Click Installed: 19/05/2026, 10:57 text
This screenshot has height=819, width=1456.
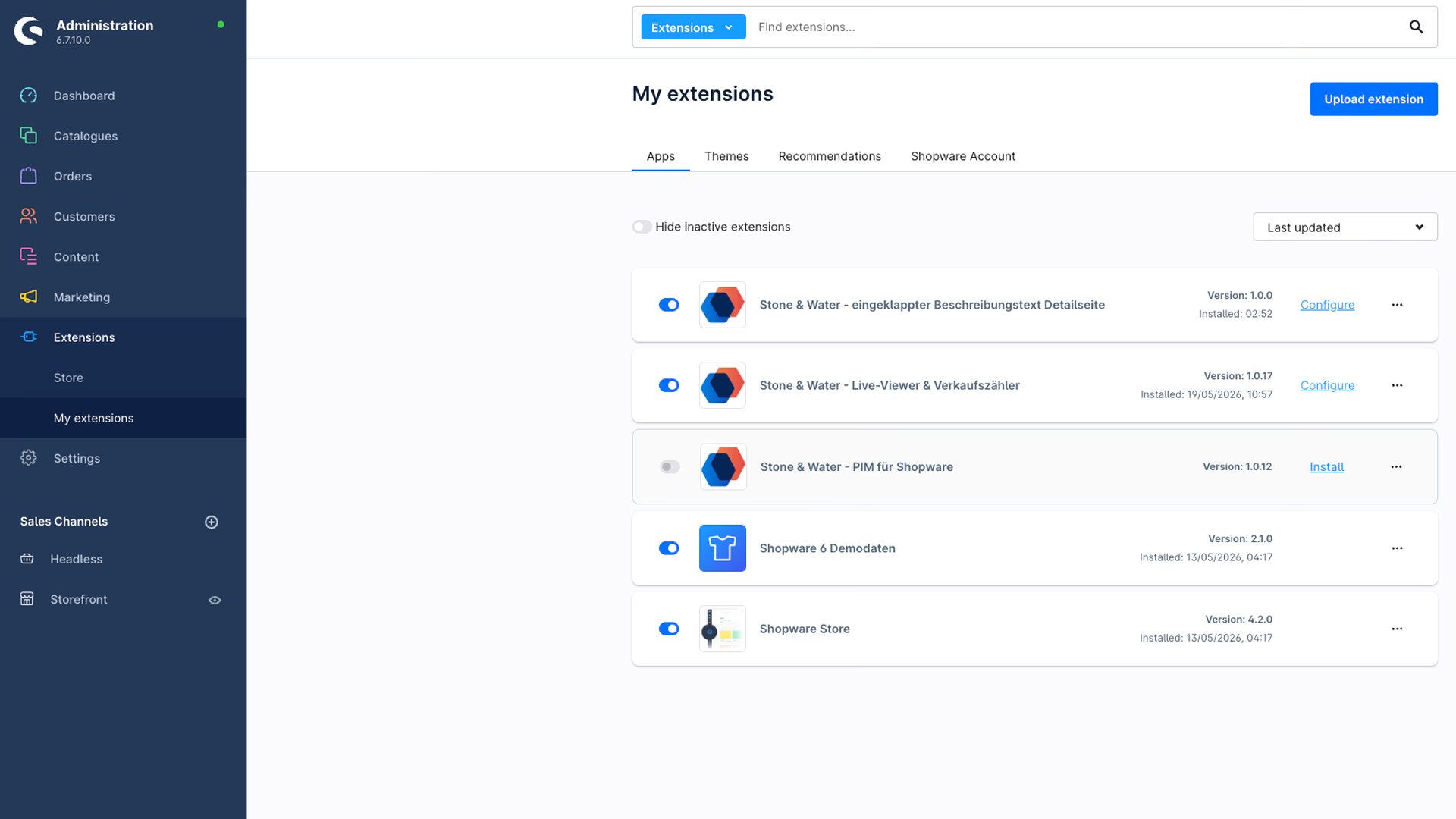(x=1207, y=394)
